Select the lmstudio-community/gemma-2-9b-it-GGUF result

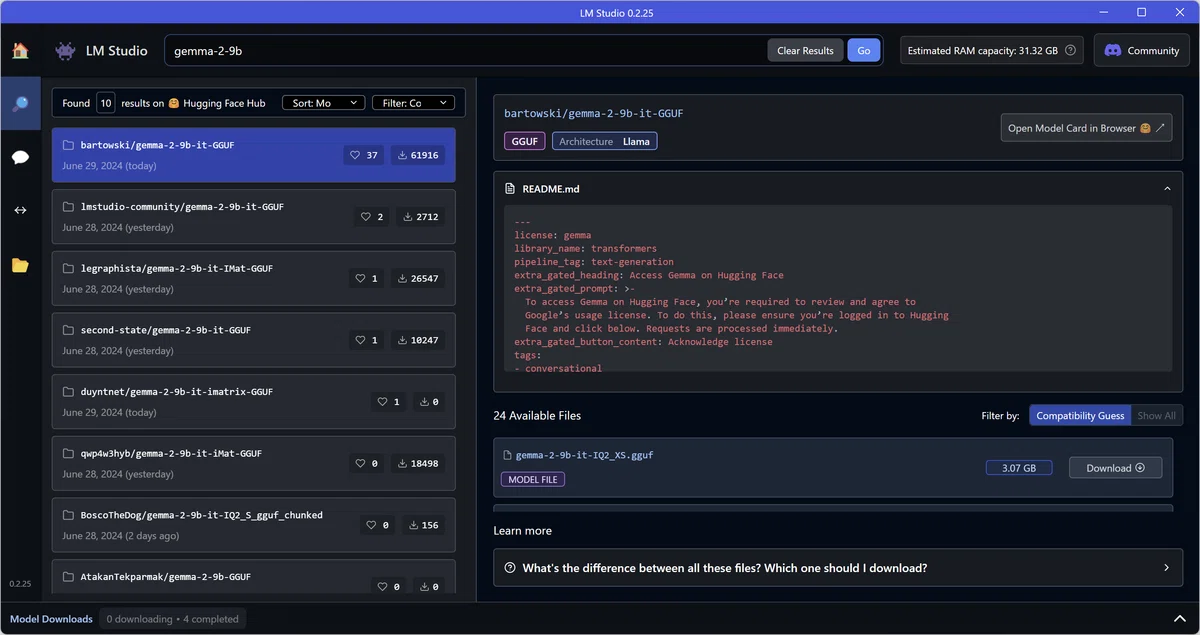pos(254,217)
